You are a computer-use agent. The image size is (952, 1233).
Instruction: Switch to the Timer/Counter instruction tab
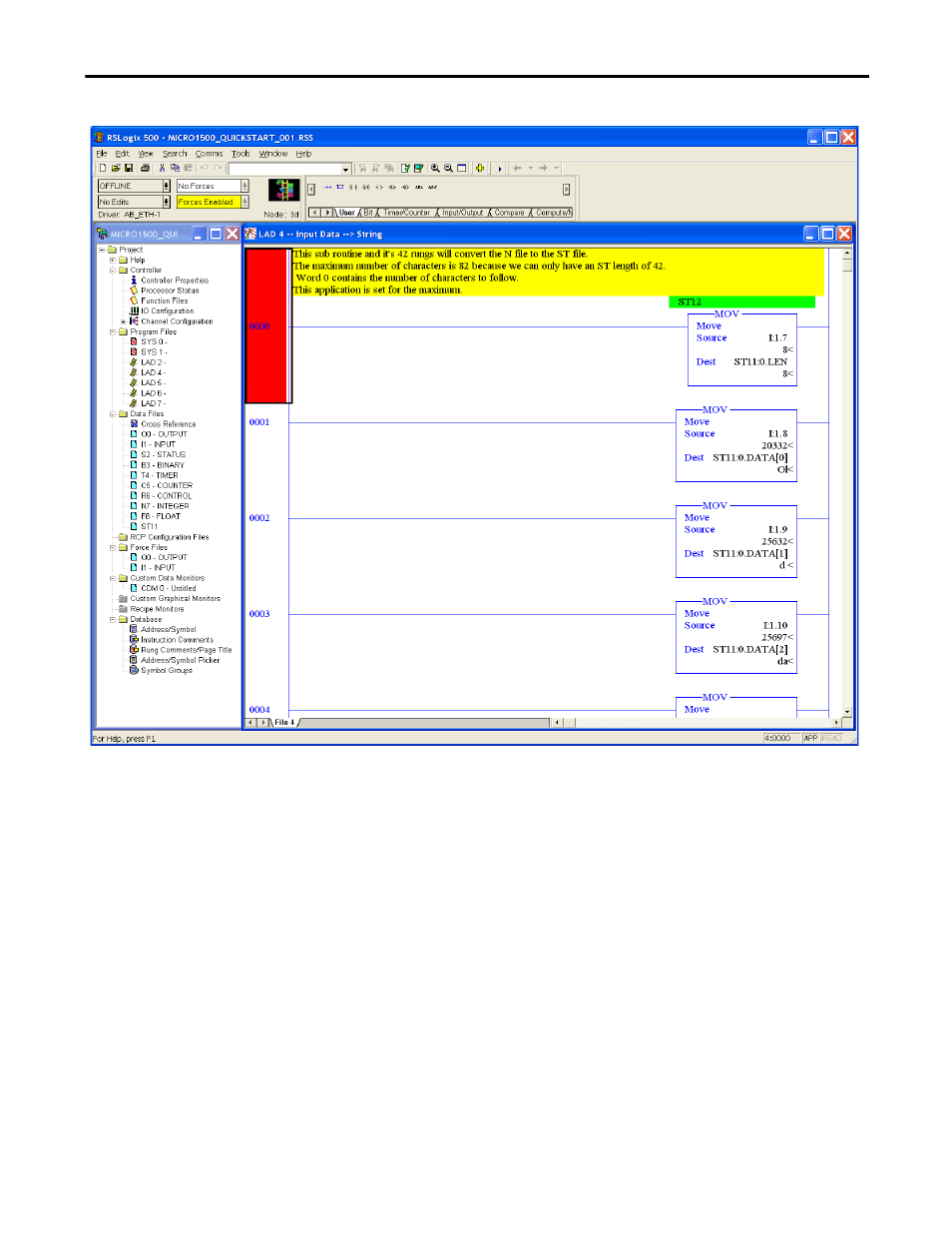coord(406,213)
